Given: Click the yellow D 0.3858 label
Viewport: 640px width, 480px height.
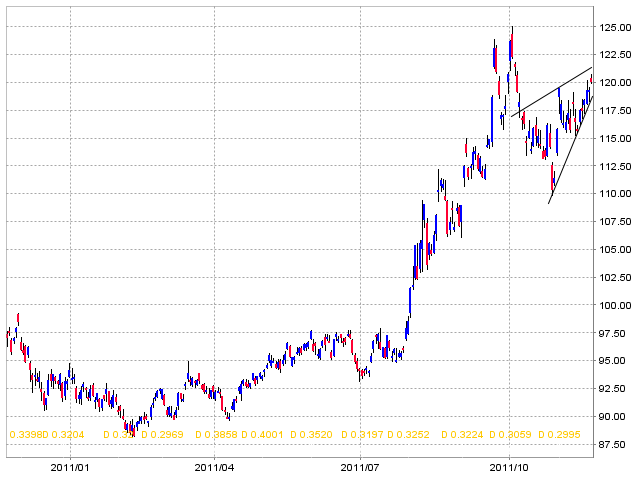Looking at the screenshot, I should 216,435.
